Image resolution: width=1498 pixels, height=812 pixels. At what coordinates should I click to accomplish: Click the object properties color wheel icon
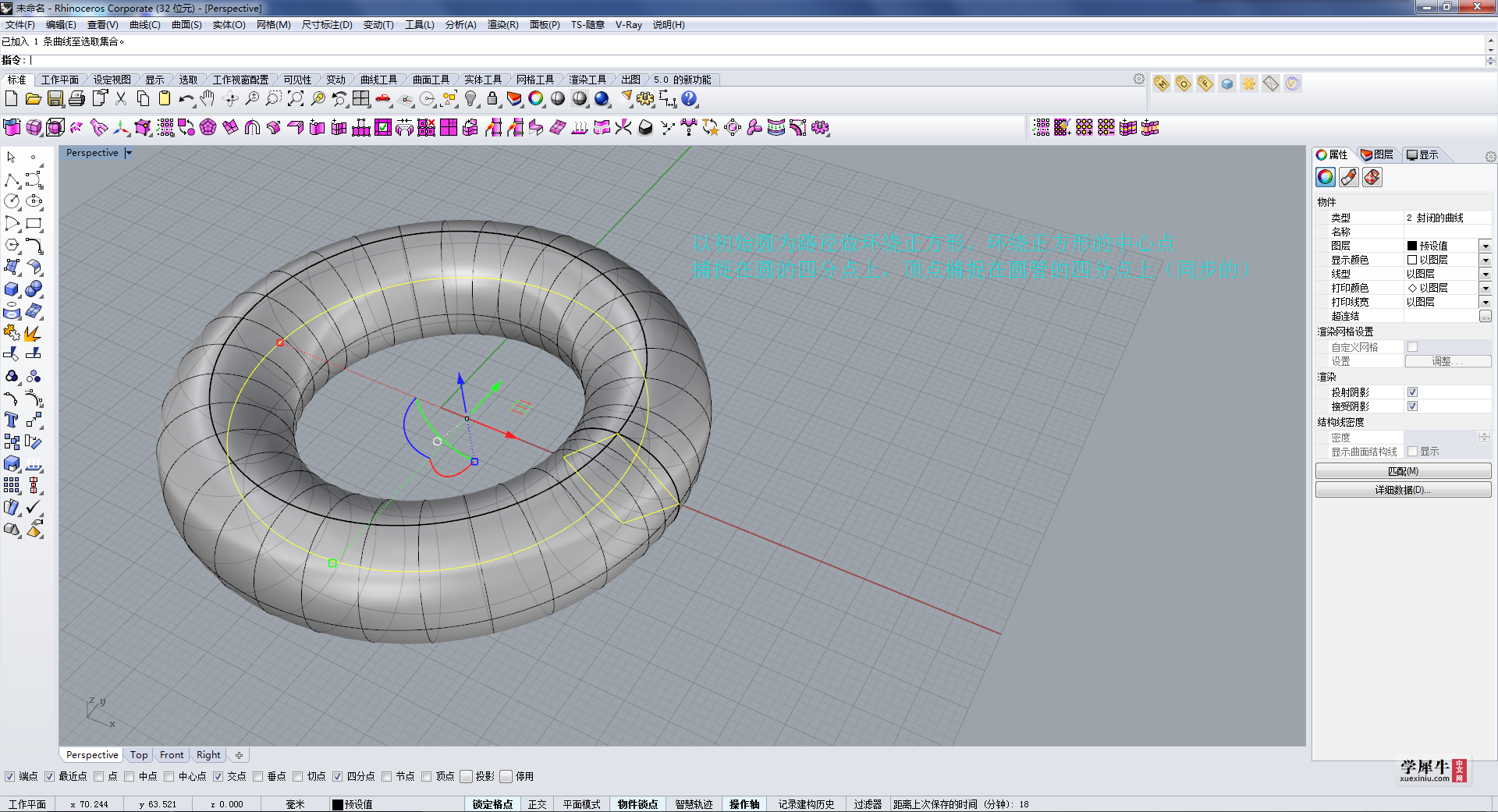point(1326,177)
